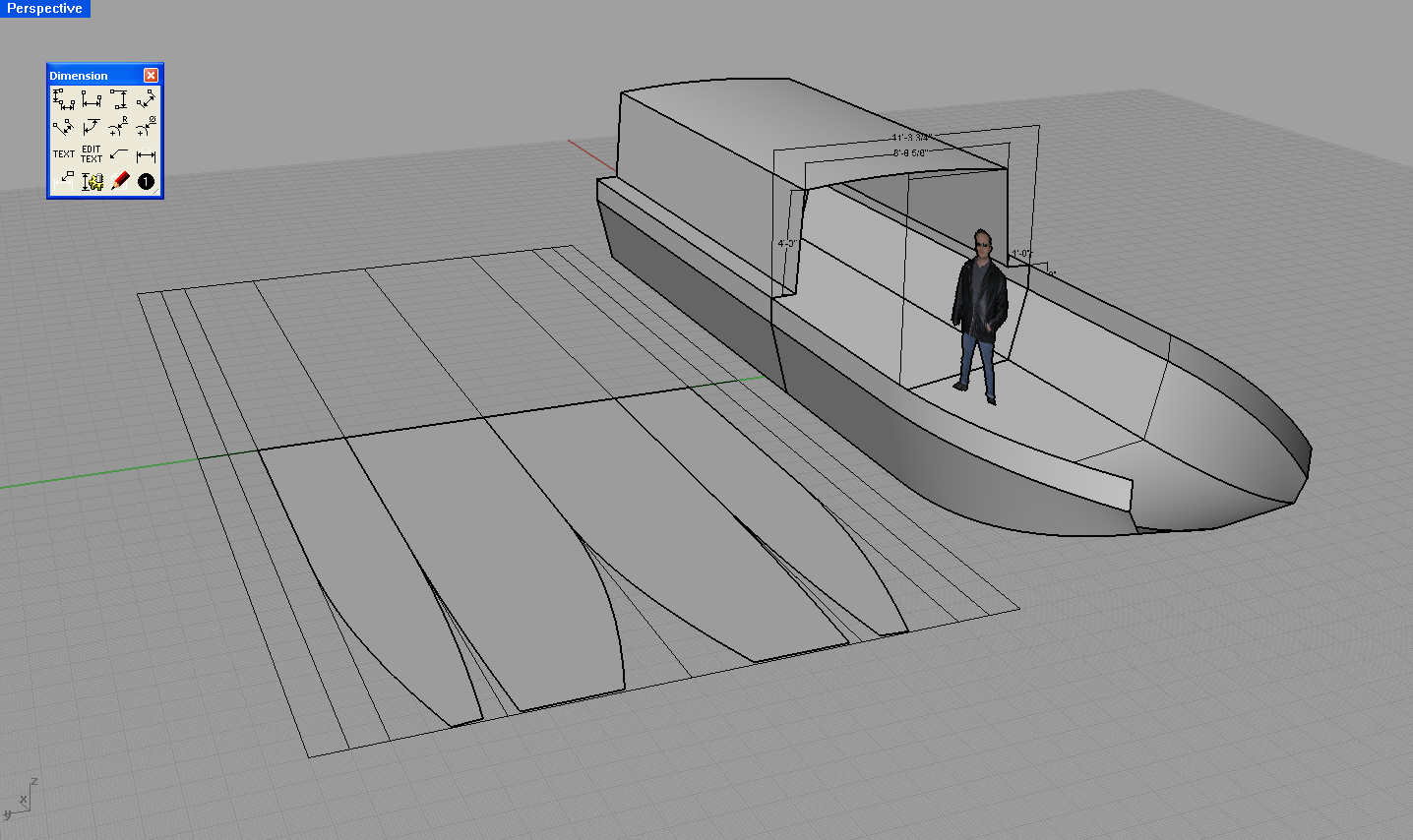Select the radius dimension tool
Image resolution: width=1413 pixels, height=840 pixels.
(x=119, y=127)
